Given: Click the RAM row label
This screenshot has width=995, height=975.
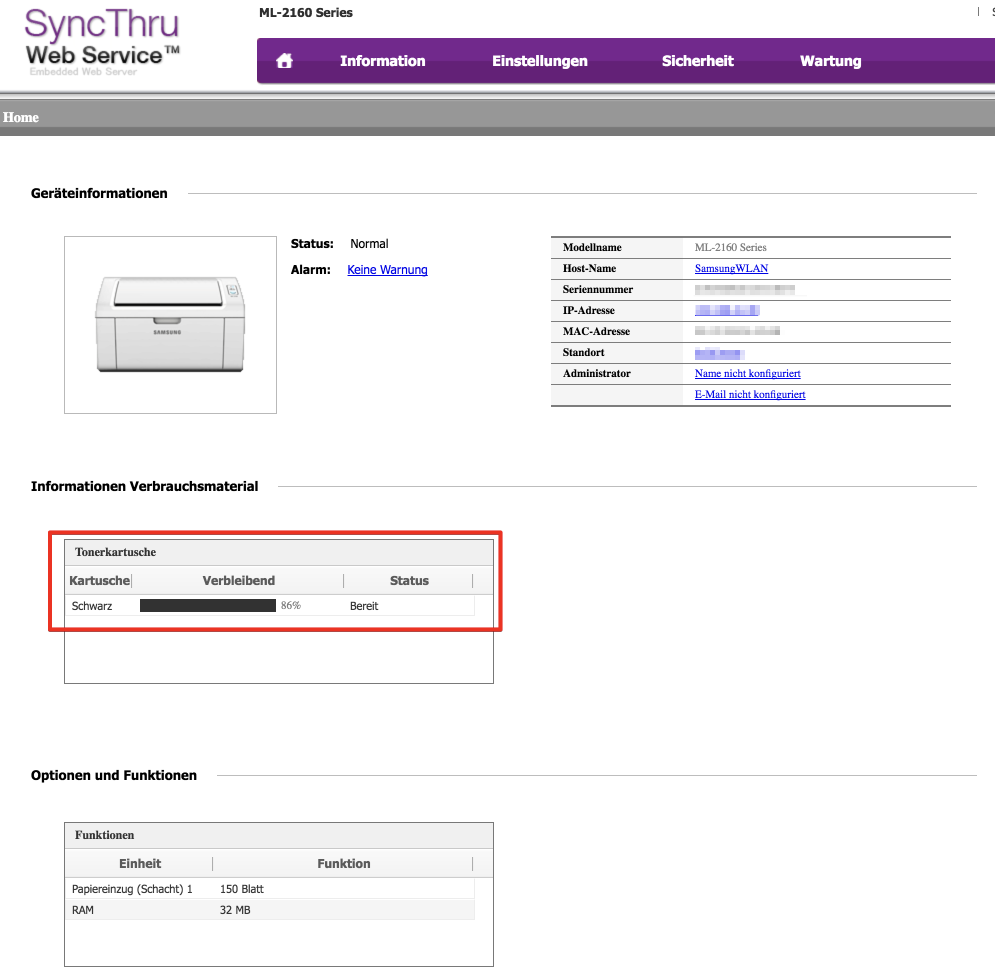Looking at the screenshot, I should click(x=82, y=910).
